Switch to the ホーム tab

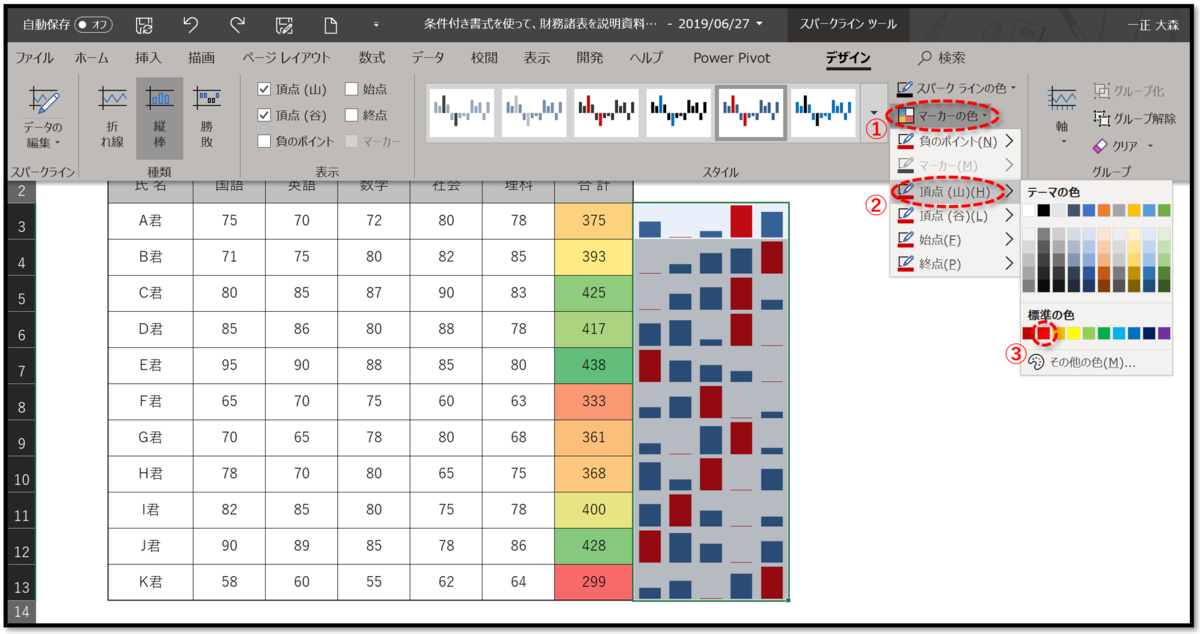pyautogui.click(x=92, y=58)
